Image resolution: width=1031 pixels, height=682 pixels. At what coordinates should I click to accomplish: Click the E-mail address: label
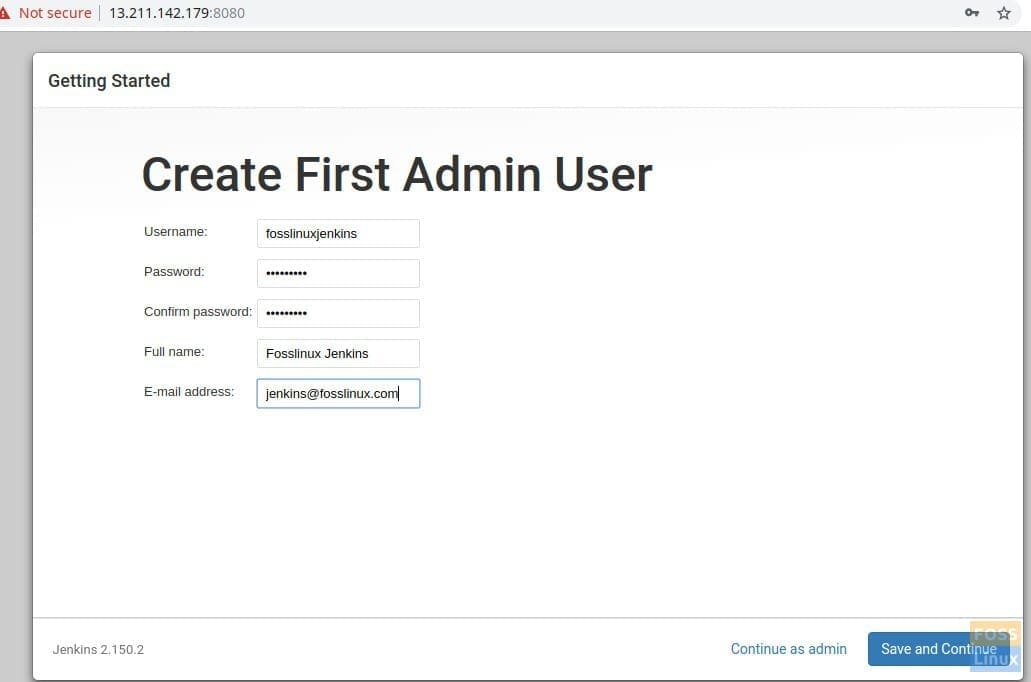(189, 391)
